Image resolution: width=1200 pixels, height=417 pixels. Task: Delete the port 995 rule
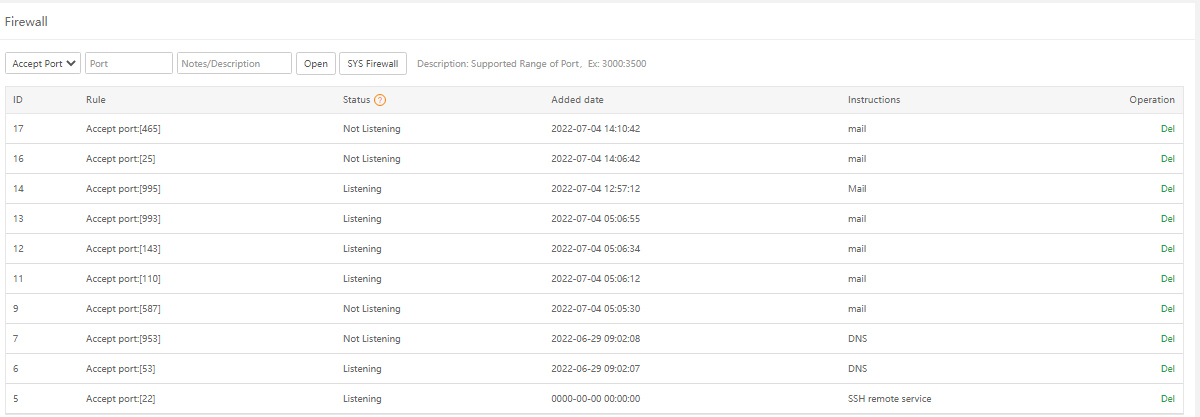pyautogui.click(x=1167, y=189)
